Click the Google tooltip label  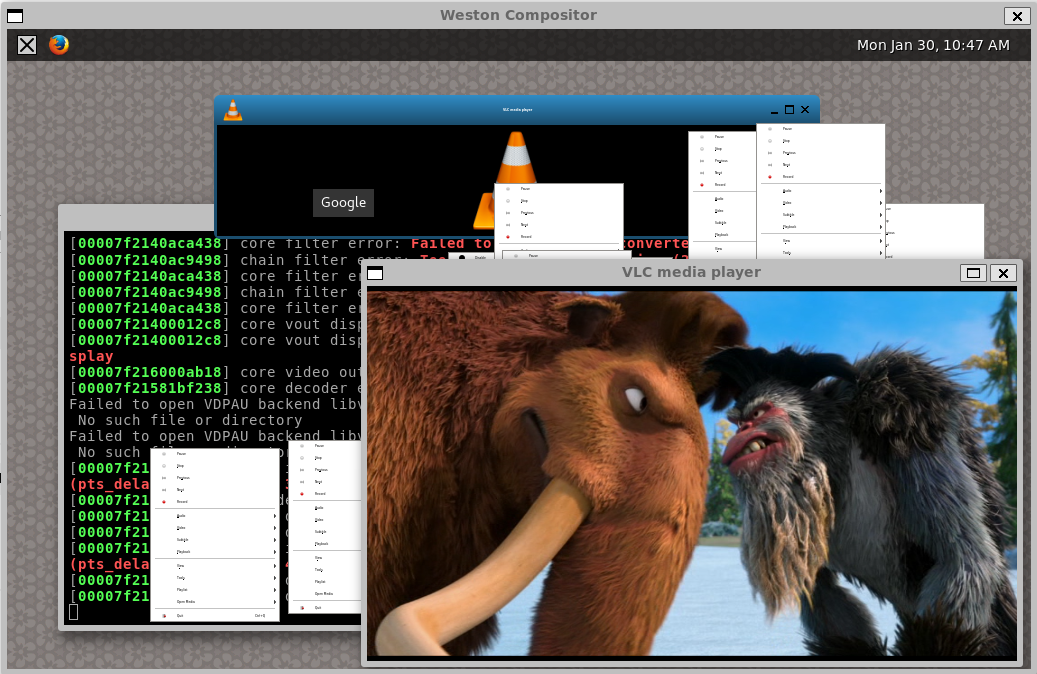pos(343,202)
